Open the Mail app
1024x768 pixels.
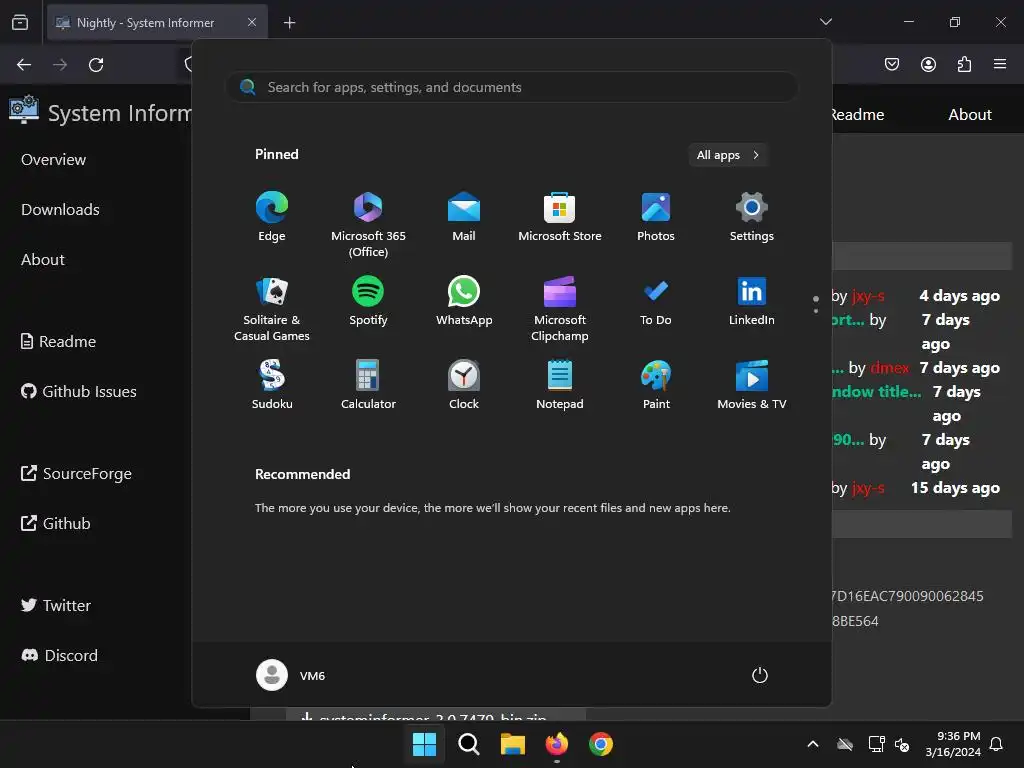(x=464, y=217)
